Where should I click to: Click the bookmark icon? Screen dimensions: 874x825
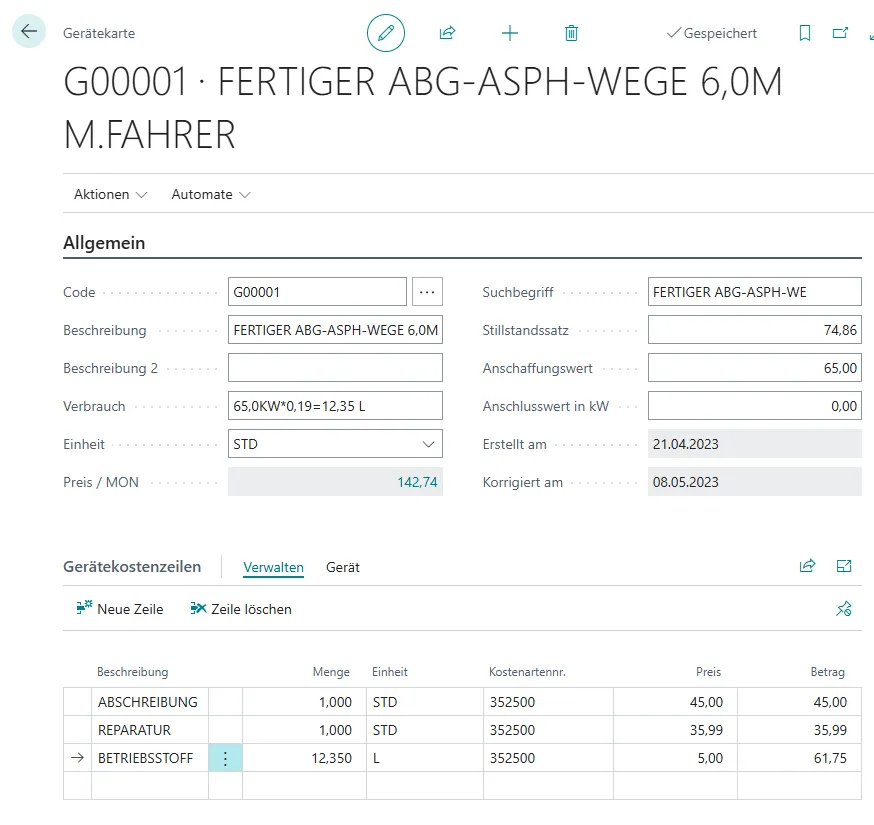point(805,33)
